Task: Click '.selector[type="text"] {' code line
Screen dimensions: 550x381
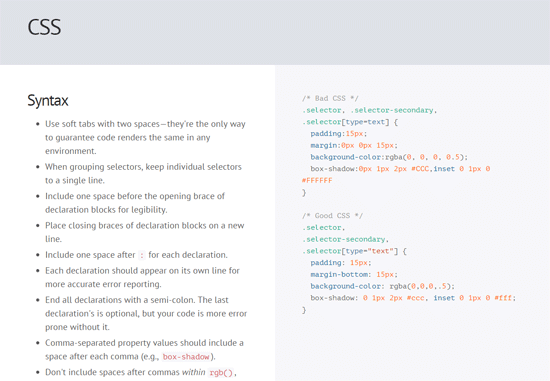Action: pos(354,251)
